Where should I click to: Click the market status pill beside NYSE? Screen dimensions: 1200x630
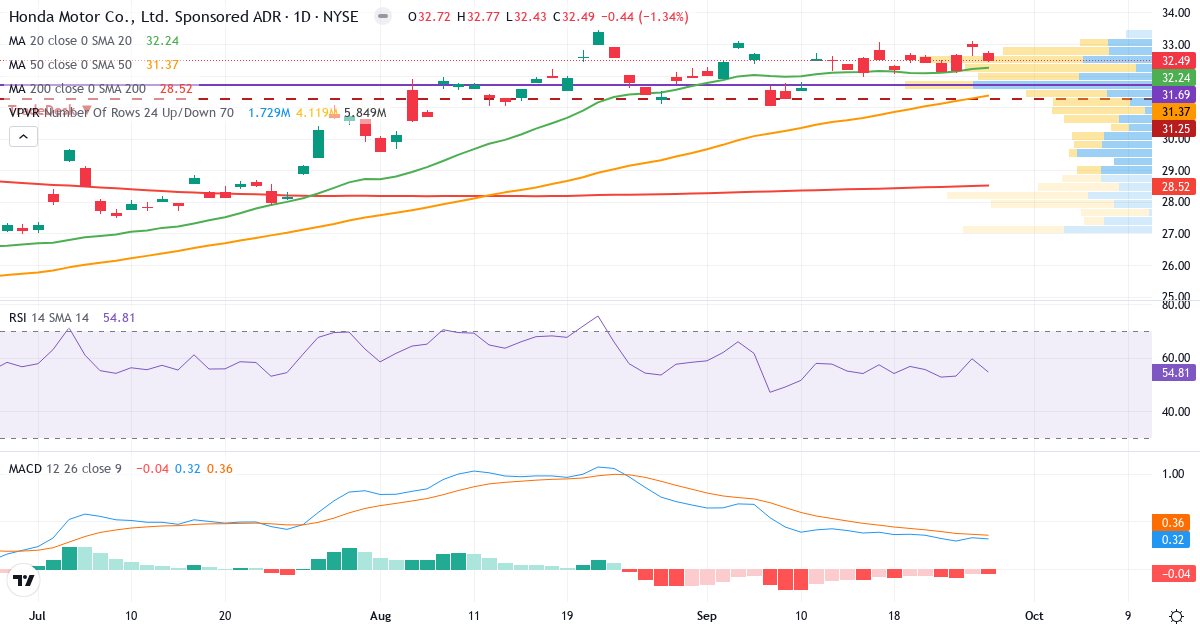pyautogui.click(x=382, y=17)
